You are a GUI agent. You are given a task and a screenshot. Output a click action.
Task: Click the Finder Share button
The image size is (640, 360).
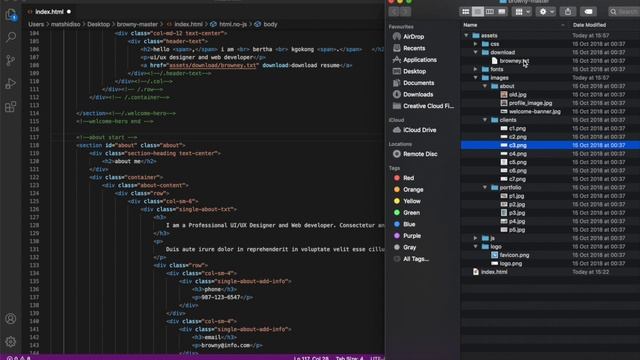coord(568,12)
